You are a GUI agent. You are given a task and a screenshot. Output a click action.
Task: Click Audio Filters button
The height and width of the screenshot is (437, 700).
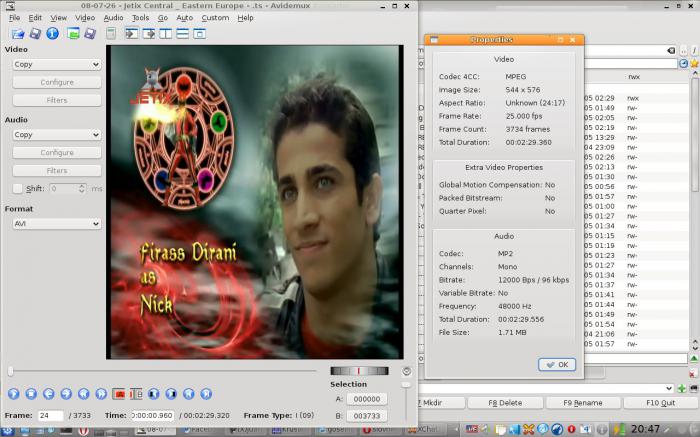tap(57, 171)
